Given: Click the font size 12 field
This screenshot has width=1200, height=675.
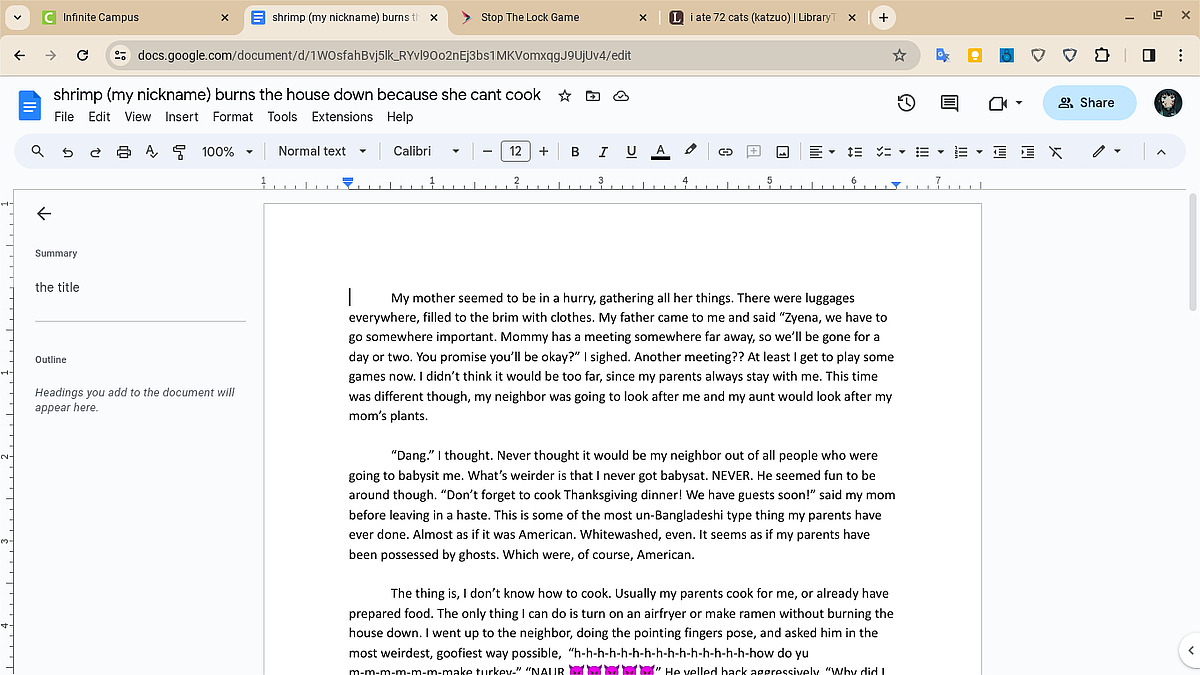Looking at the screenshot, I should point(515,151).
